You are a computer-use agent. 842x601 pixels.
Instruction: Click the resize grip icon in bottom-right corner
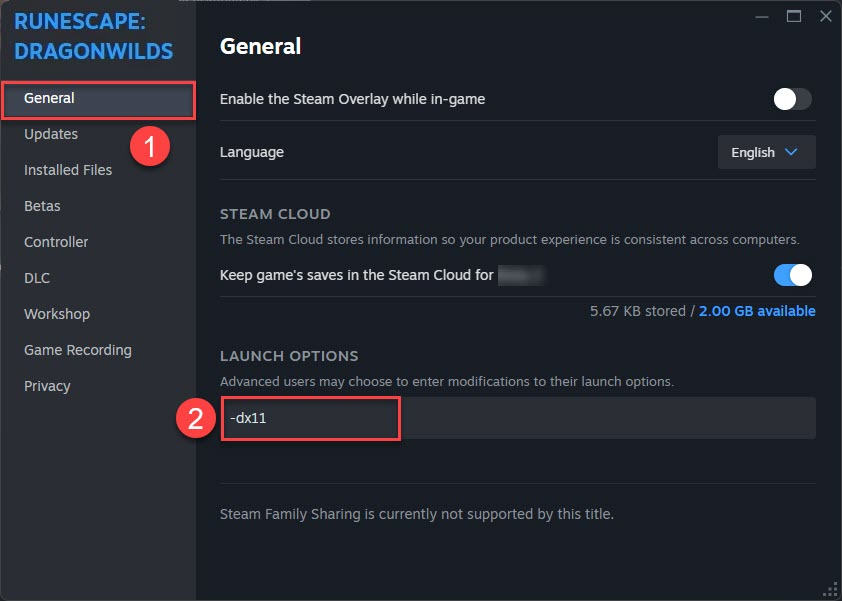click(x=832, y=590)
